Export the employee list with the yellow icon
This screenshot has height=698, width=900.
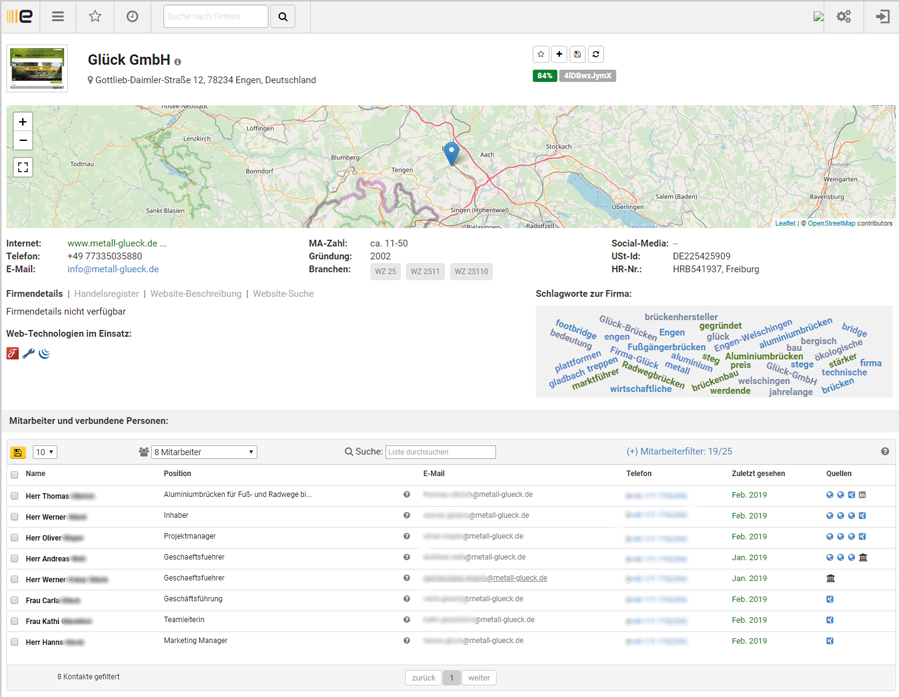click(x=17, y=452)
